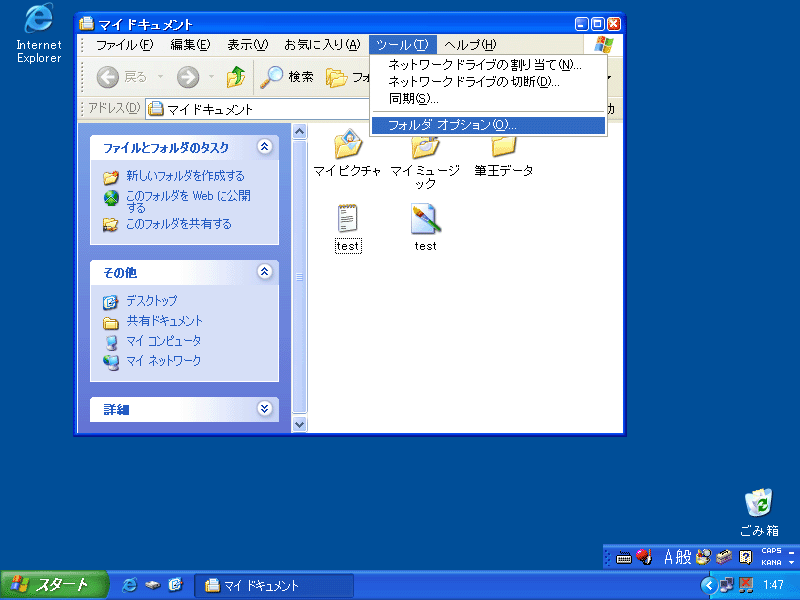Click the drive icon in quick launch
800x600 pixels.
153,585
